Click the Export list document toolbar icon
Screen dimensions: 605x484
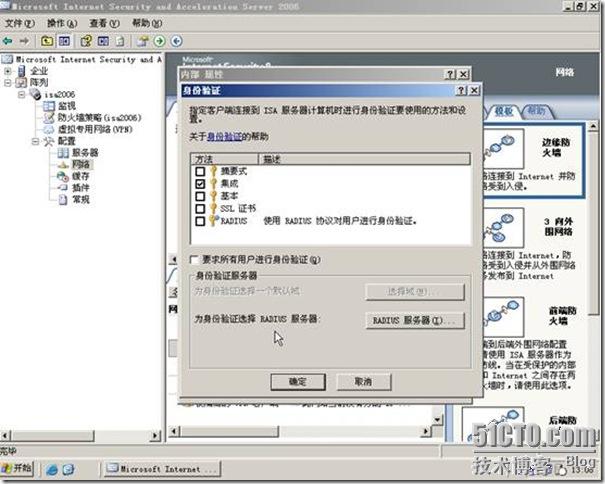click(120, 41)
